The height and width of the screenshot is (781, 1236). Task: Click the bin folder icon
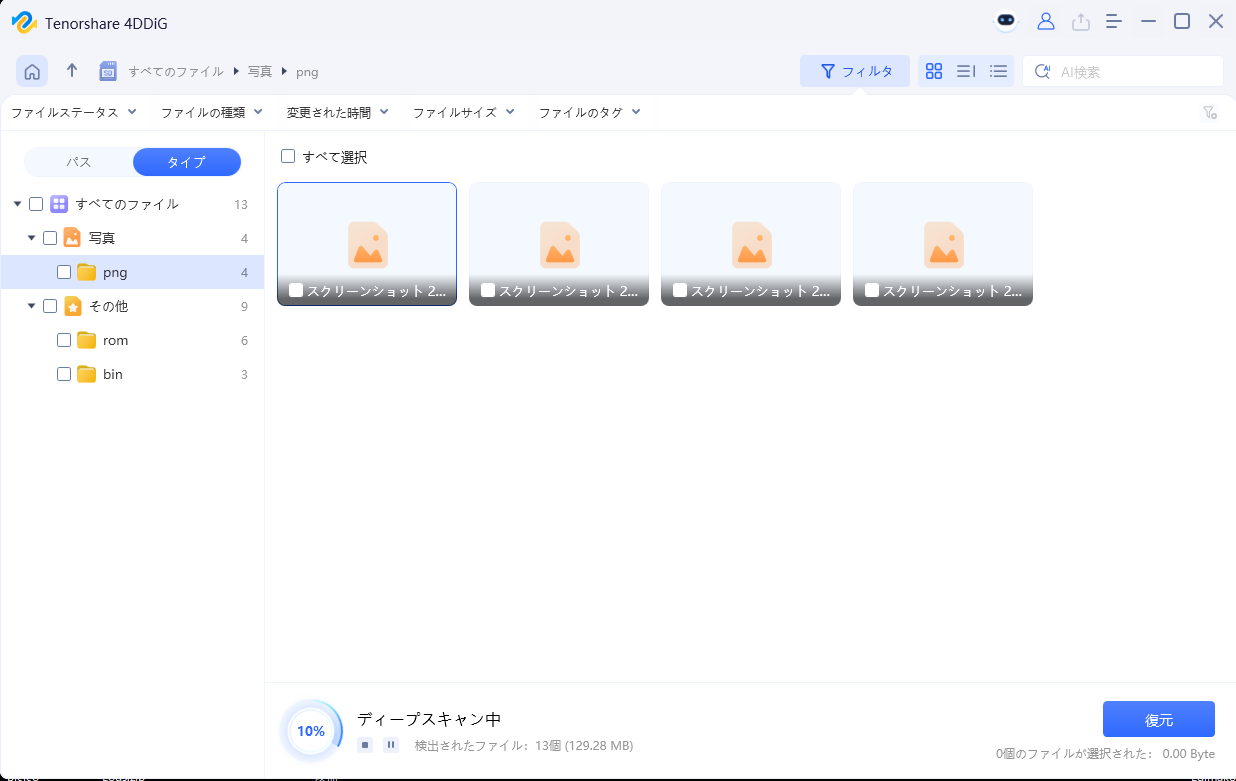point(86,374)
